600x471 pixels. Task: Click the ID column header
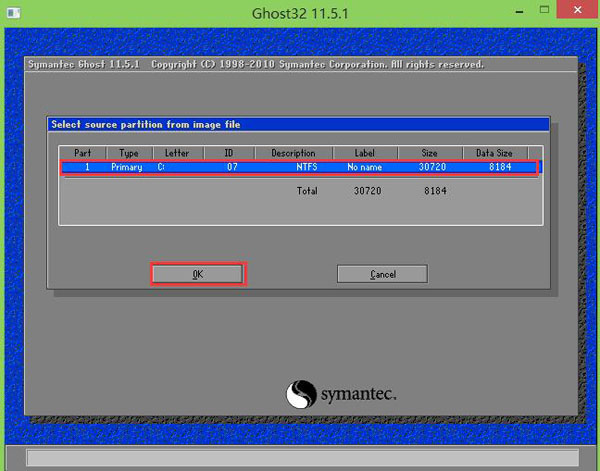pos(229,153)
